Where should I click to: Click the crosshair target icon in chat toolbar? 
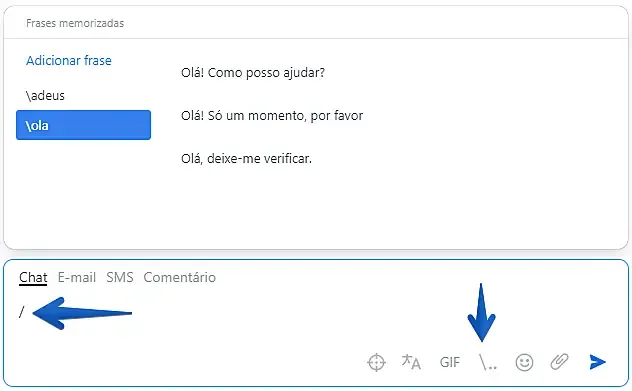[x=376, y=362]
